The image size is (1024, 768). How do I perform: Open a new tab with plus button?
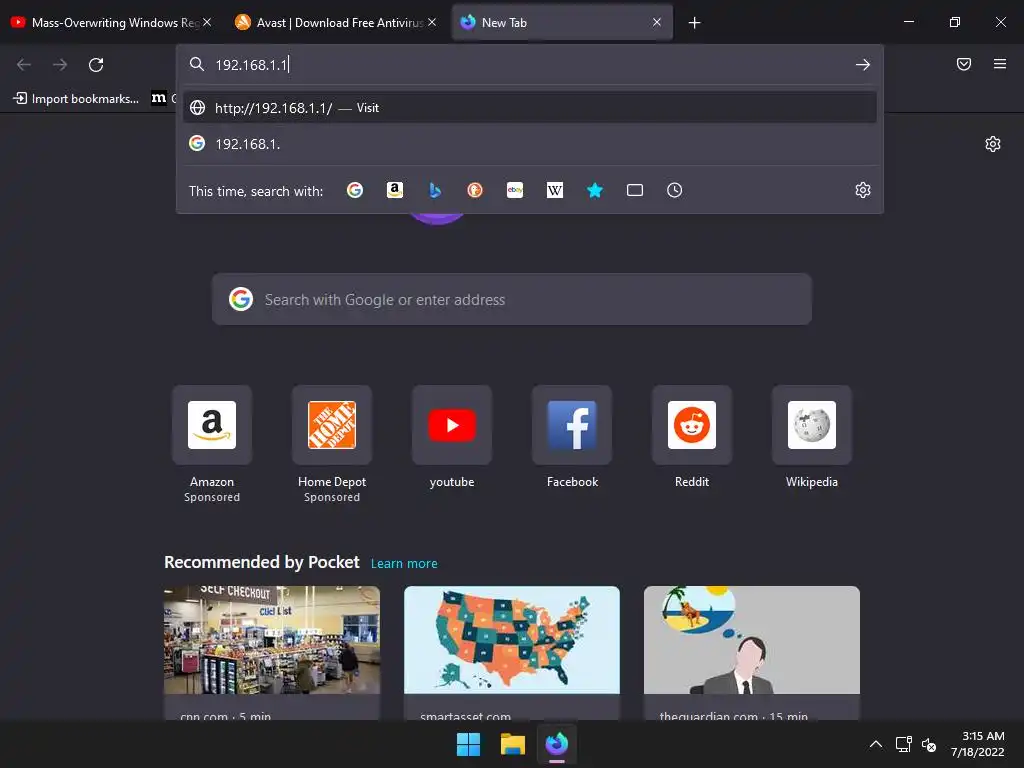[694, 23]
